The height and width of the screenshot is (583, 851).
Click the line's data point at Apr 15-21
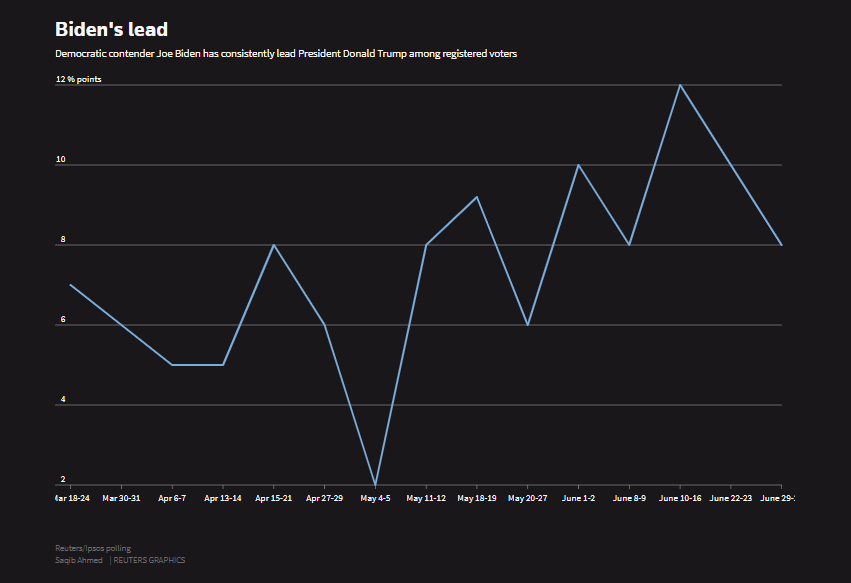pos(274,245)
